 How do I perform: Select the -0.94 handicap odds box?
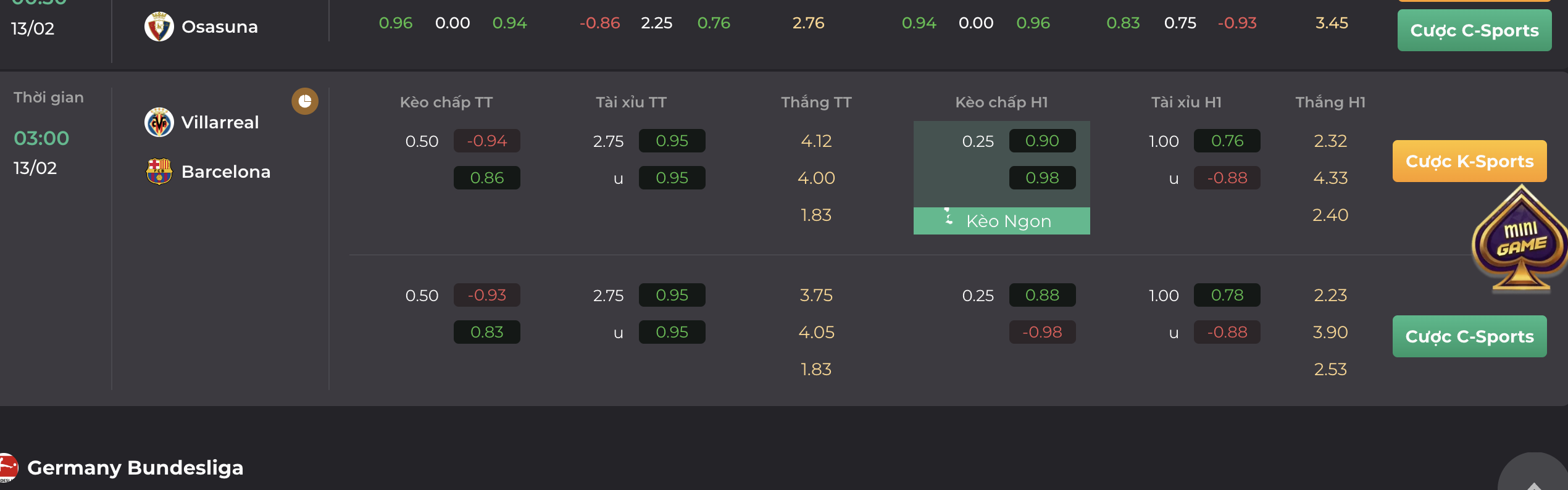[x=486, y=141]
